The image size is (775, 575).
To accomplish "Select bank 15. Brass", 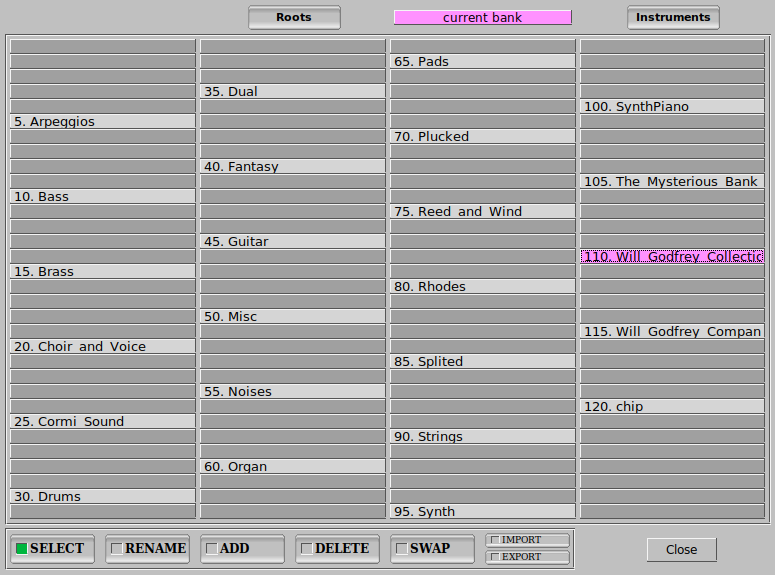I will pos(103,272).
